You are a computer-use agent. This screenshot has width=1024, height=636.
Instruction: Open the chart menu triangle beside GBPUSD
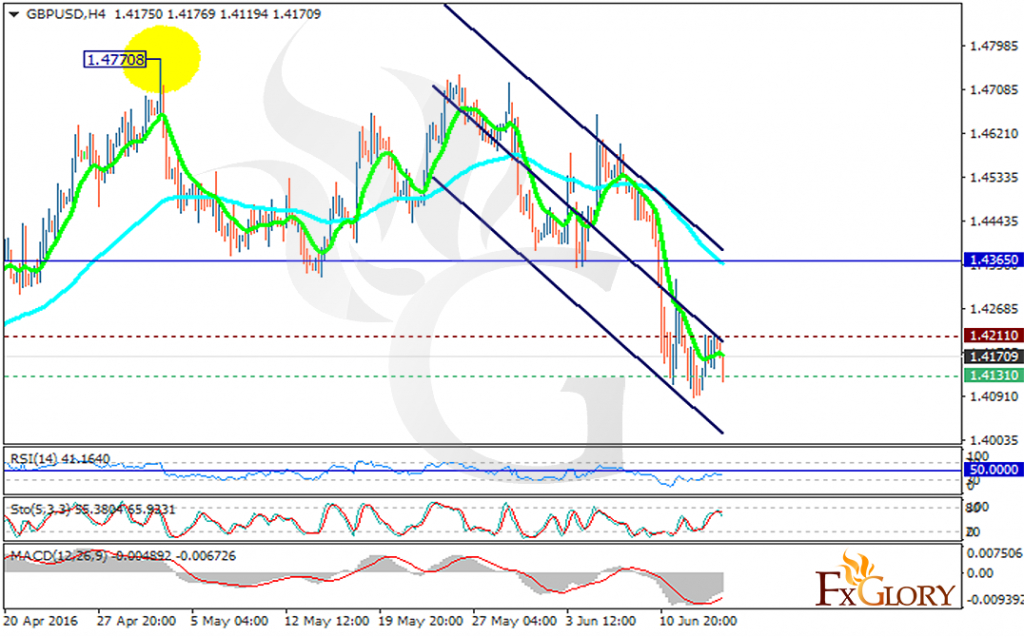14,14
